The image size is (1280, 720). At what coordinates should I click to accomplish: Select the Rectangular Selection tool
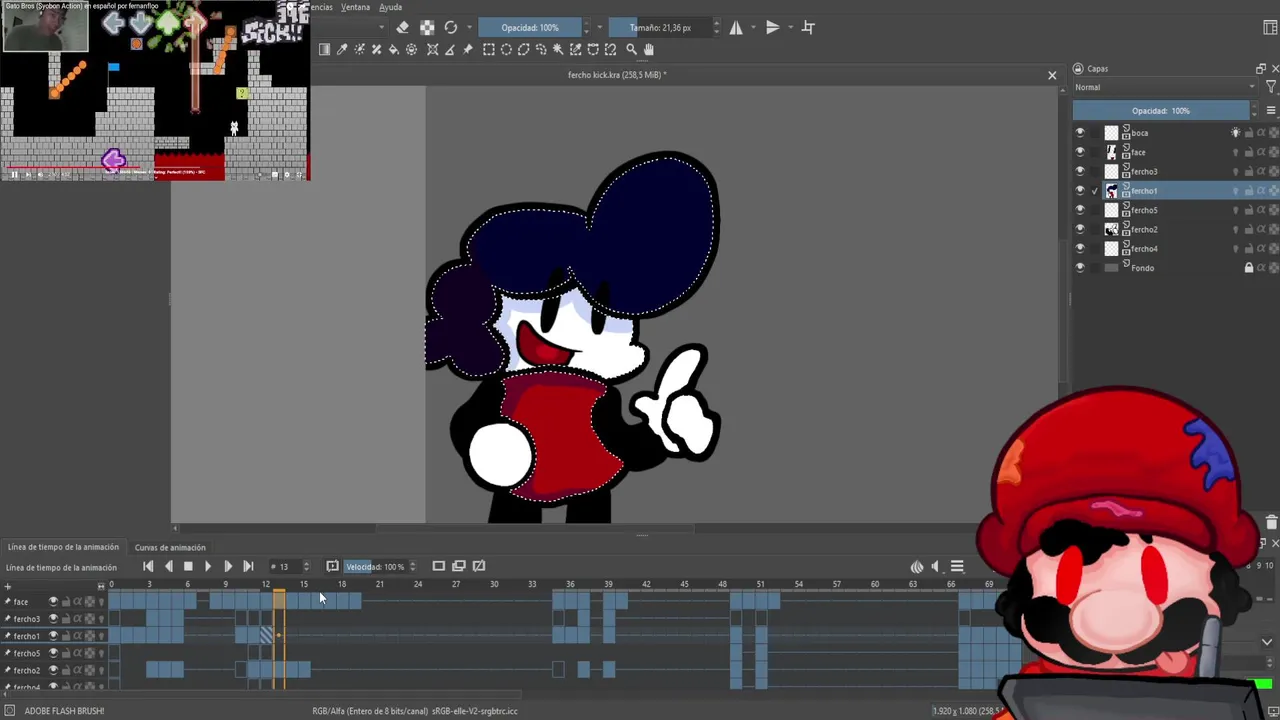click(489, 49)
